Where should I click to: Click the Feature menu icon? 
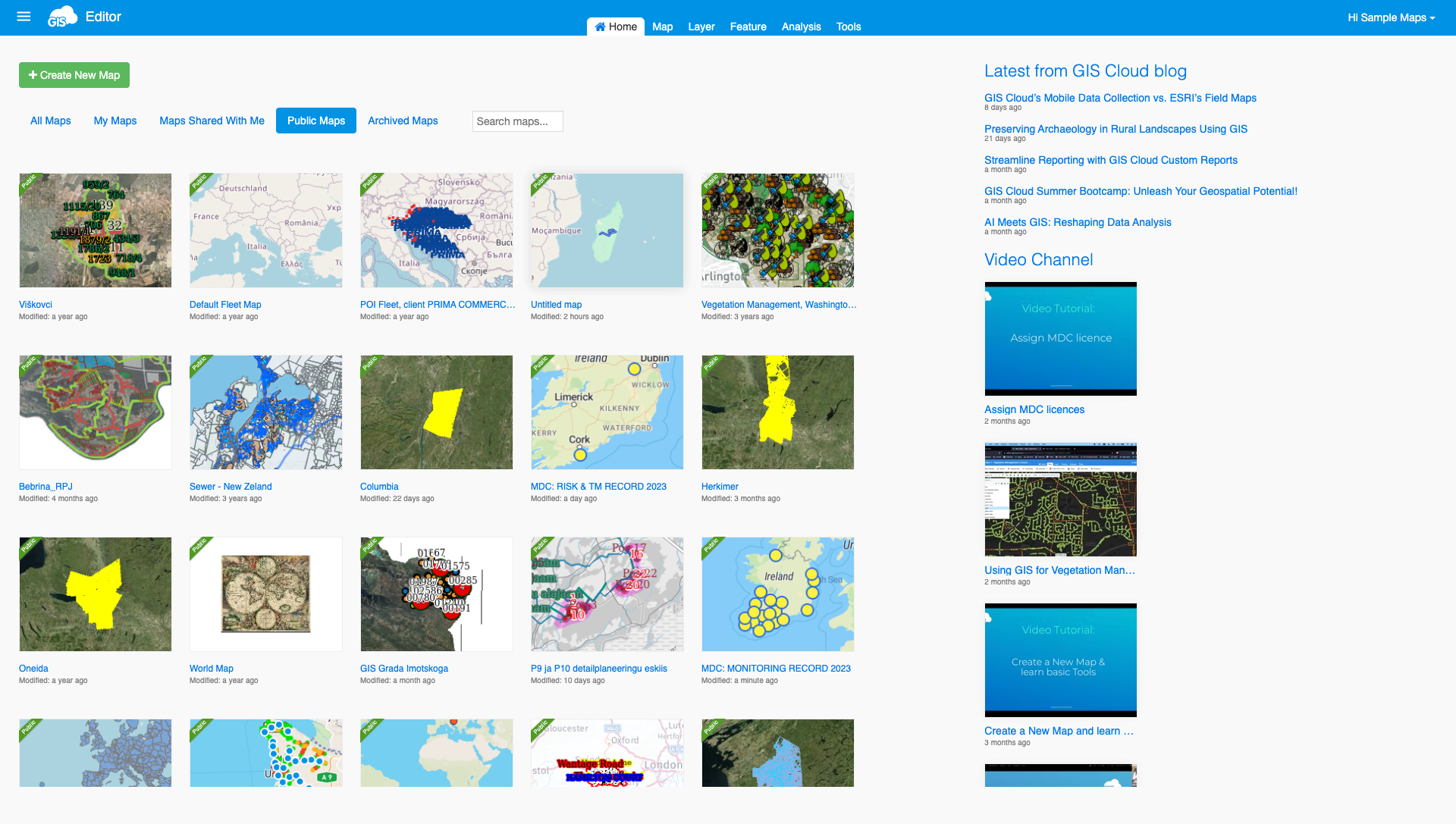coord(748,27)
